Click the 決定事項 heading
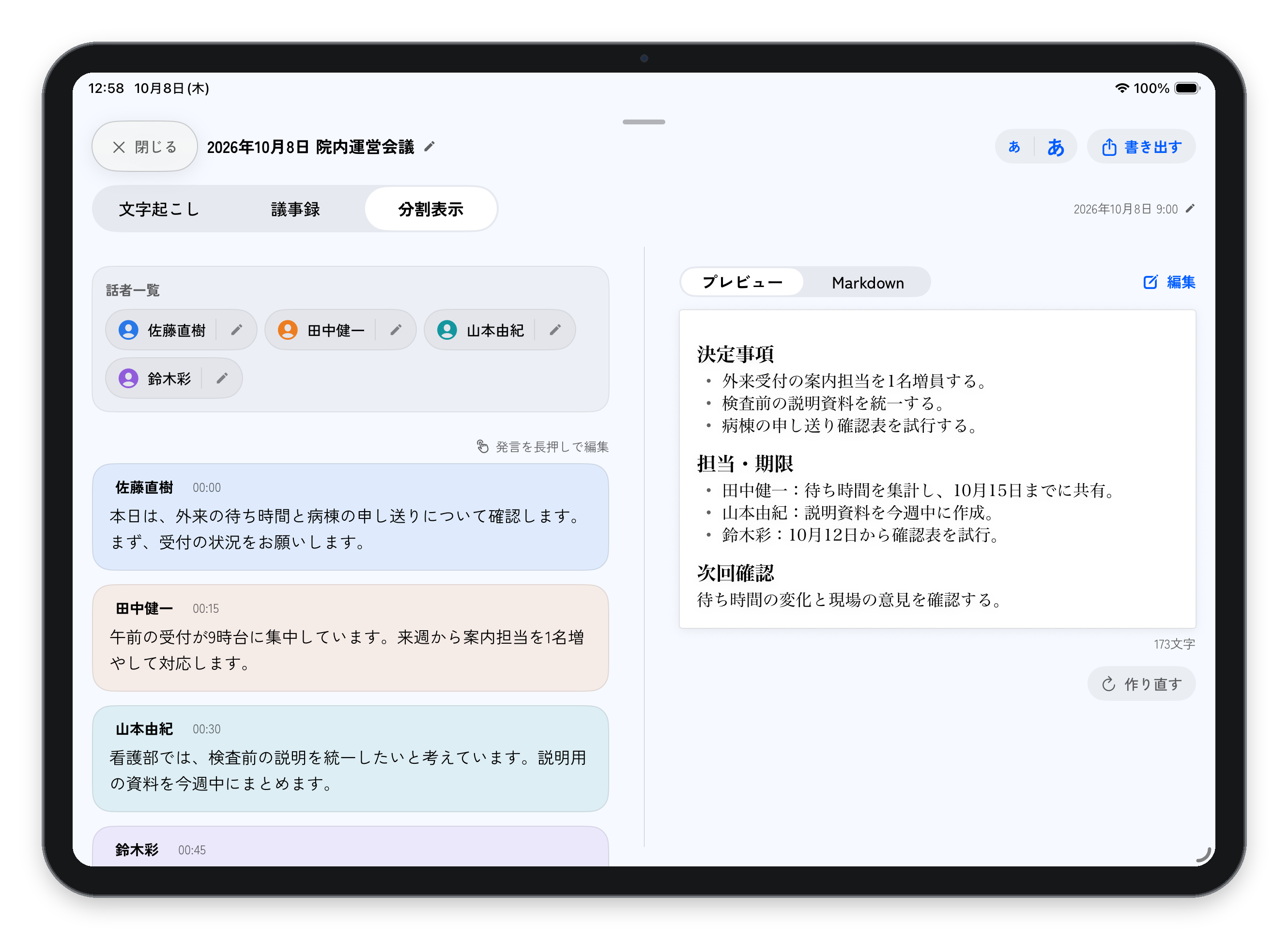Screen dimensions: 1288x939 pyautogui.click(x=735, y=354)
